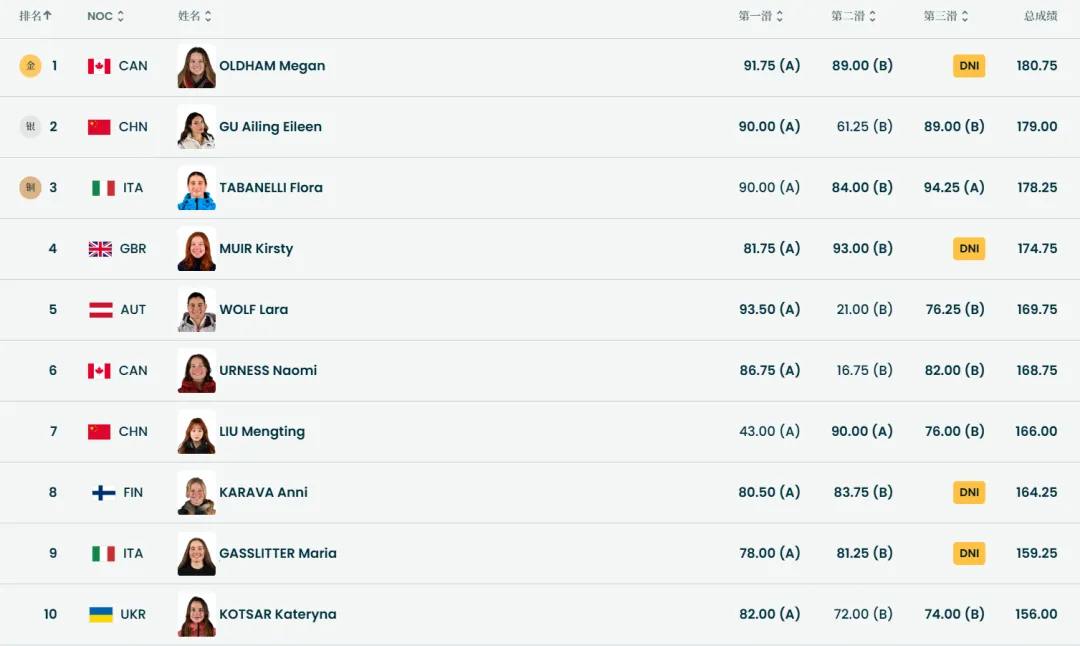Click the Ukraine flag beside UKR
This screenshot has width=1080, height=646.
(101, 614)
